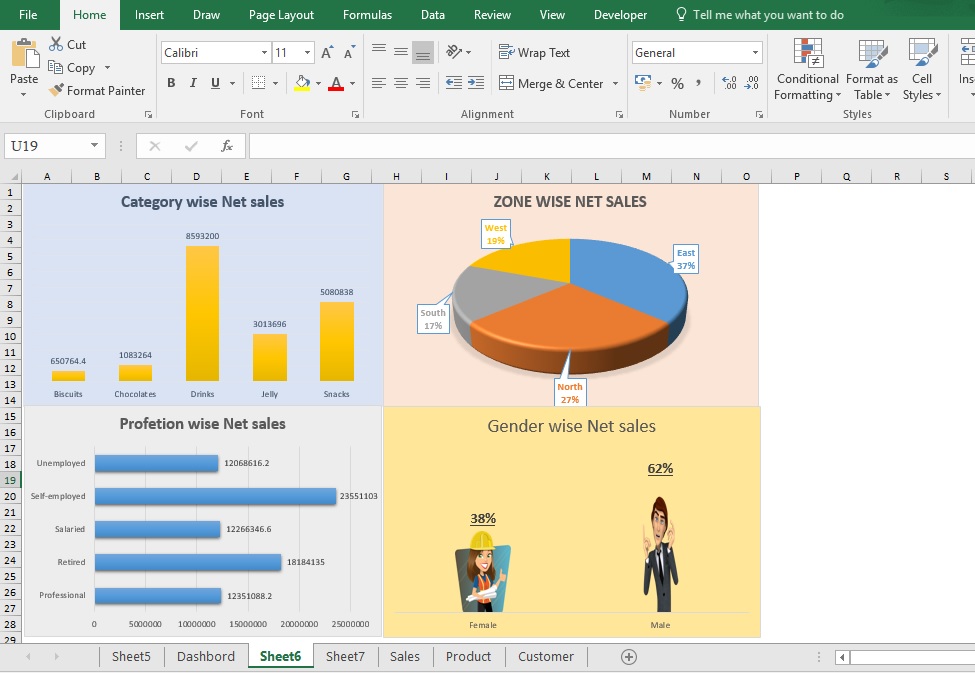The height and width of the screenshot is (673, 975).
Task: Set bottom vertical alignment
Action: (423, 52)
